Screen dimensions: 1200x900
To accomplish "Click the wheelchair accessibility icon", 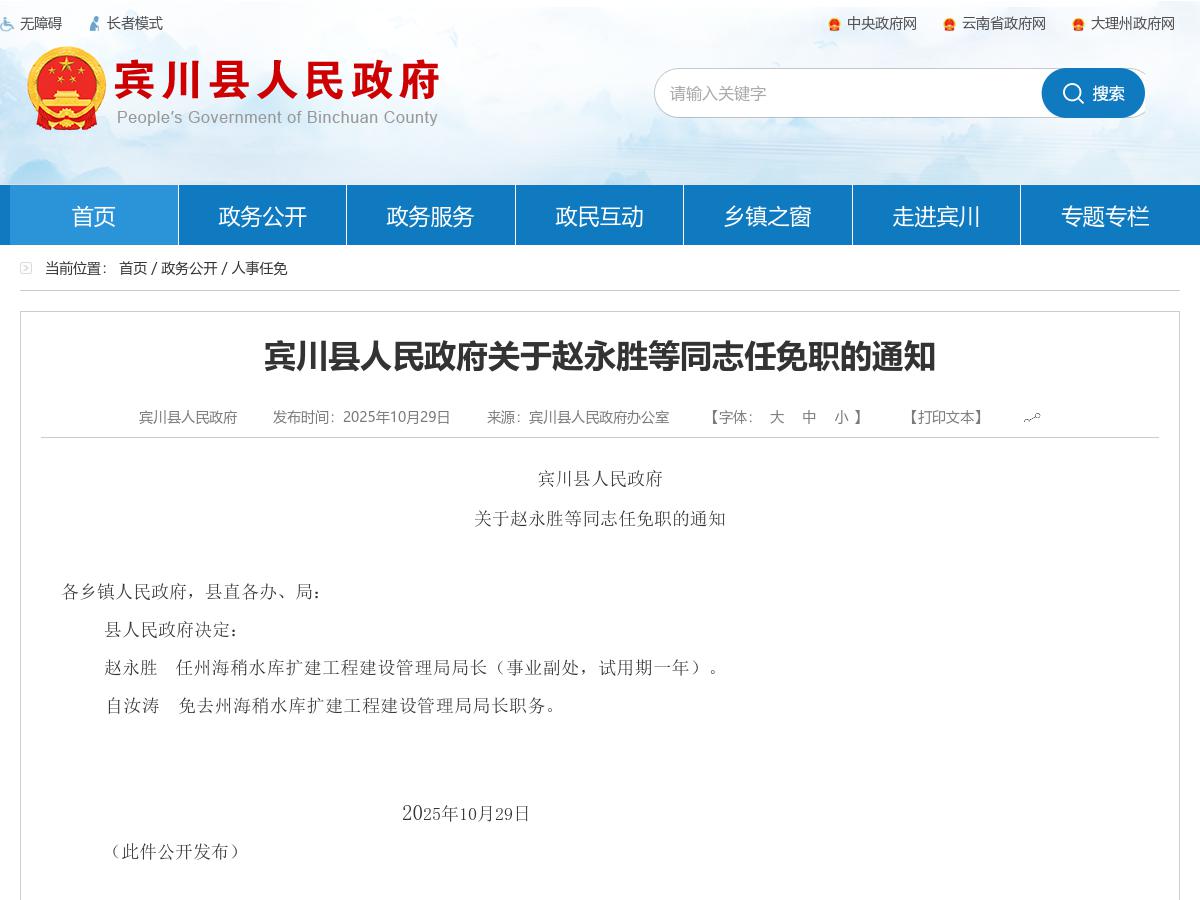I will (x=10, y=23).
